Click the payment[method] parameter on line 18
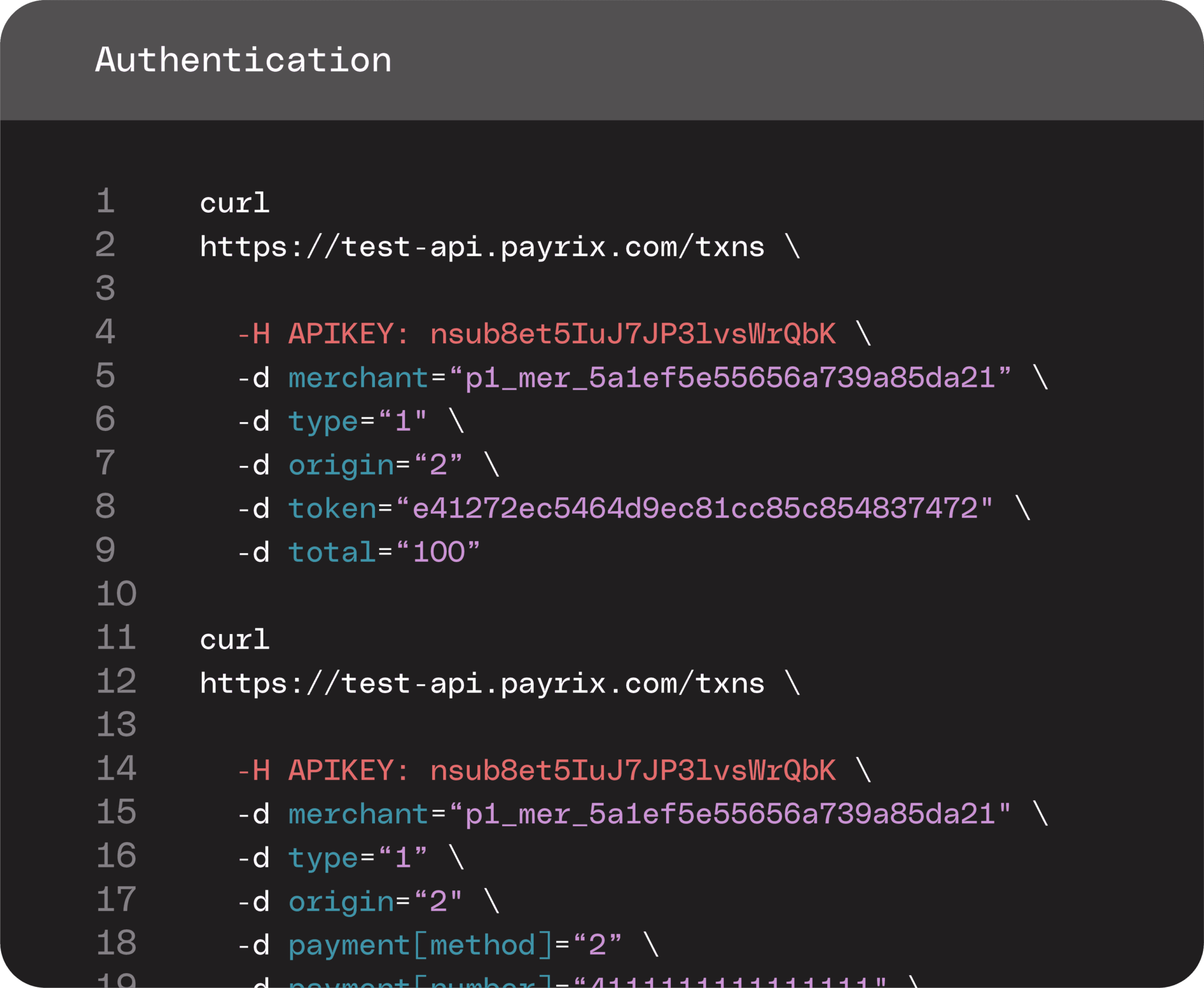The width and height of the screenshot is (1204, 988). coord(420,945)
